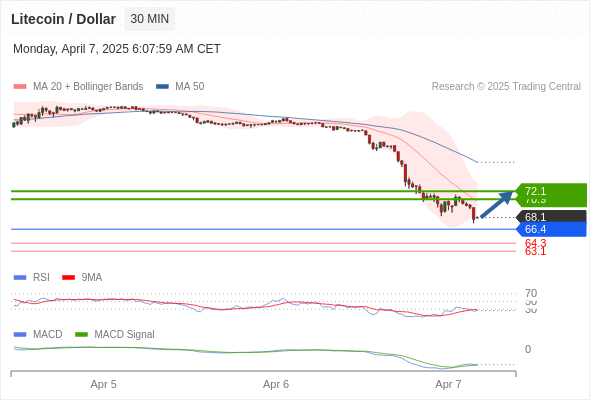Click the Research © 2025 Trading Central credit
Viewport: 590px width, 400px height.
pyautogui.click(x=506, y=87)
